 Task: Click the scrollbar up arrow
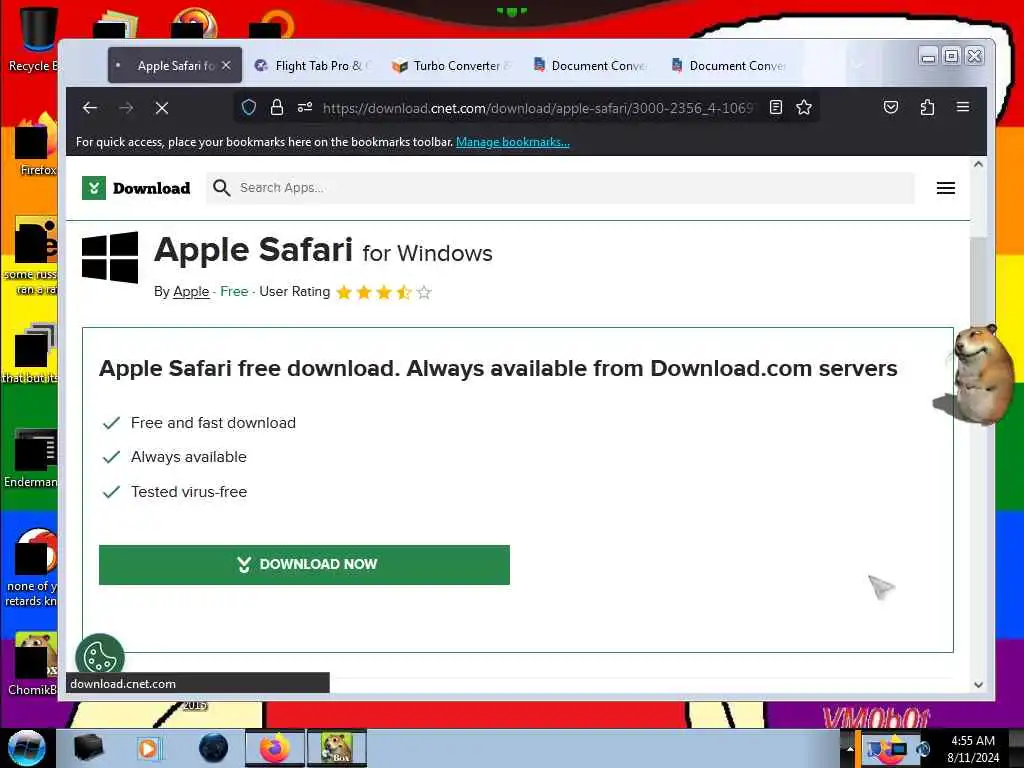[x=978, y=165]
